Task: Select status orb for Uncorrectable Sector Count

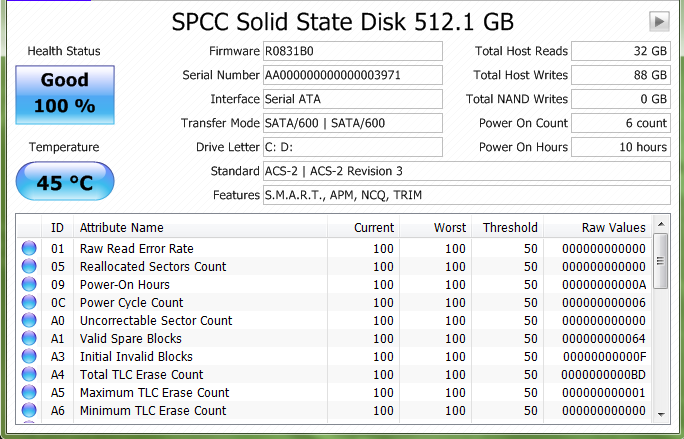Action: point(29,320)
